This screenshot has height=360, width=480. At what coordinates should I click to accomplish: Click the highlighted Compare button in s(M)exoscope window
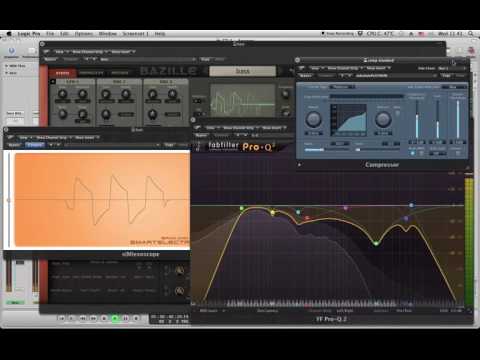(35, 145)
